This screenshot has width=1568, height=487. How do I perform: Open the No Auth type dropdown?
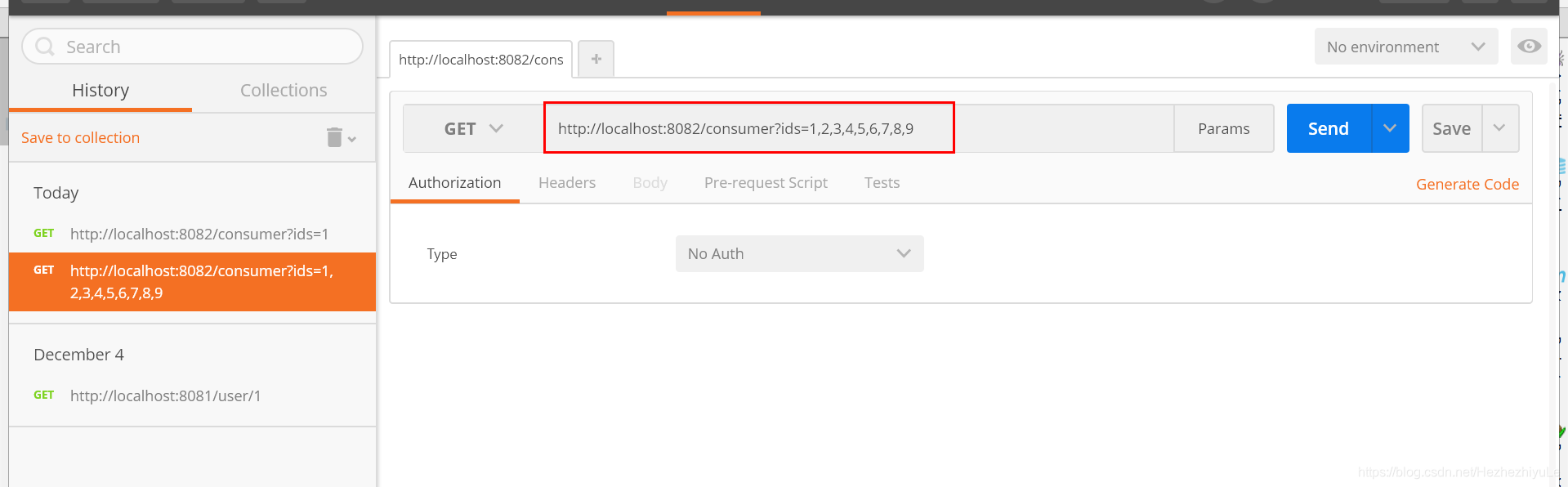click(800, 253)
